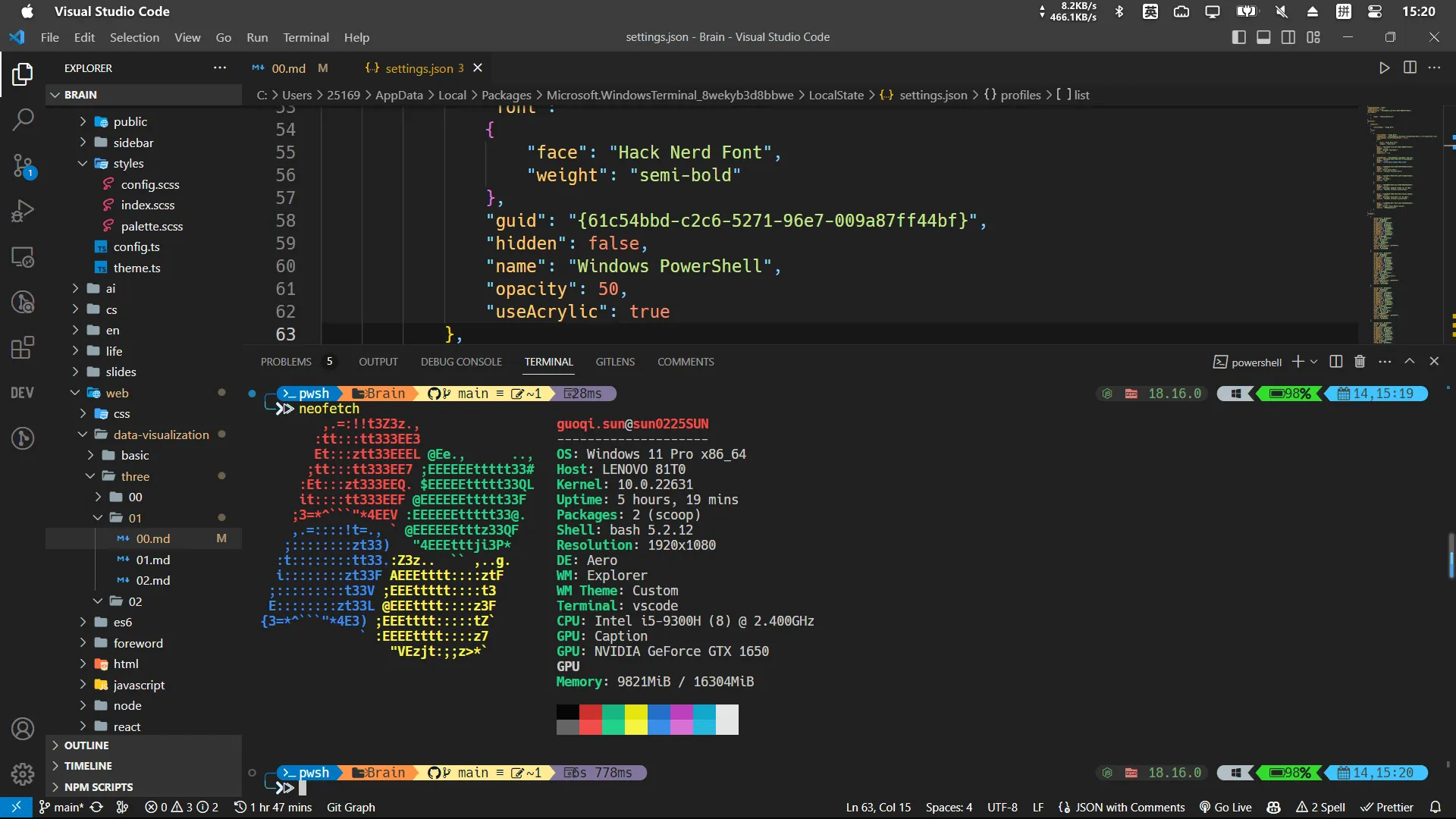This screenshot has height=819, width=1456.
Task: Click the synchronize changes icon in status bar
Action: click(x=96, y=807)
